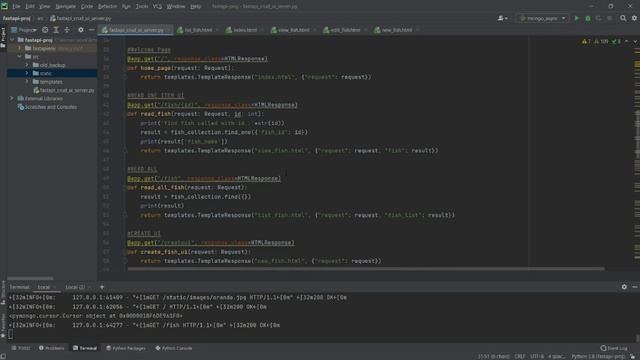
Task: Open the TODO tool window button
Action: [x=21, y=348]
